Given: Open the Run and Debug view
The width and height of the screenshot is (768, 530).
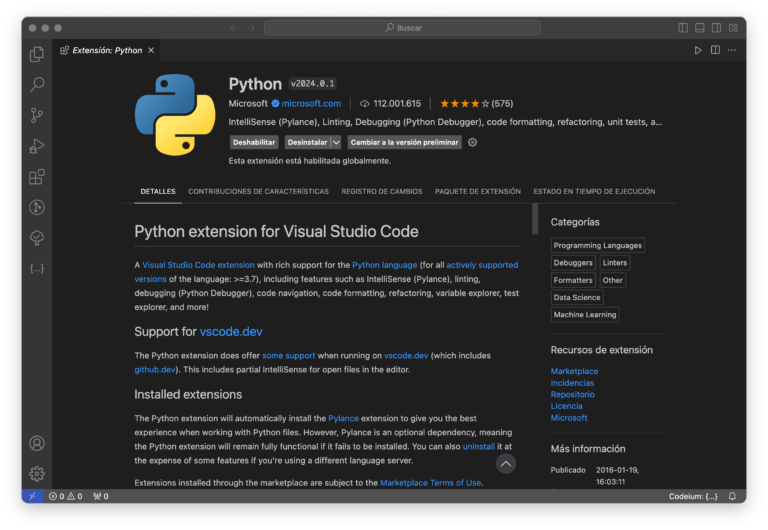Looking at the screenshot, I should click(x=37, y=146).
